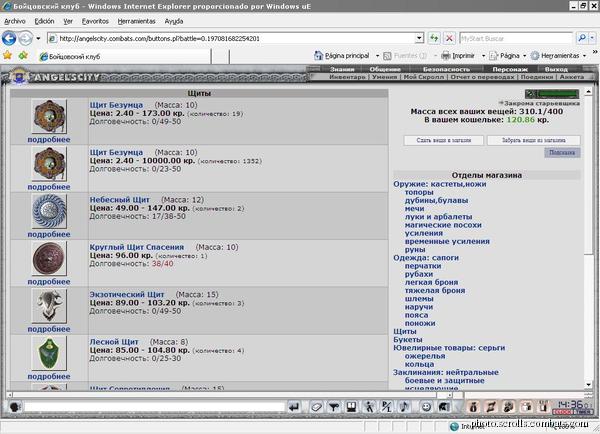Click the horizontal scrollbar left arrow
The width and height of the screenshot is (600, 434).
10,395
